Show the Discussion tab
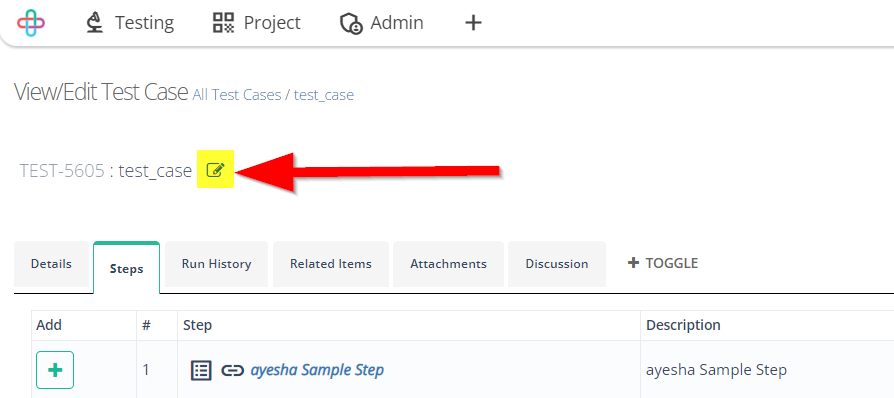 [x=557, y=264]
